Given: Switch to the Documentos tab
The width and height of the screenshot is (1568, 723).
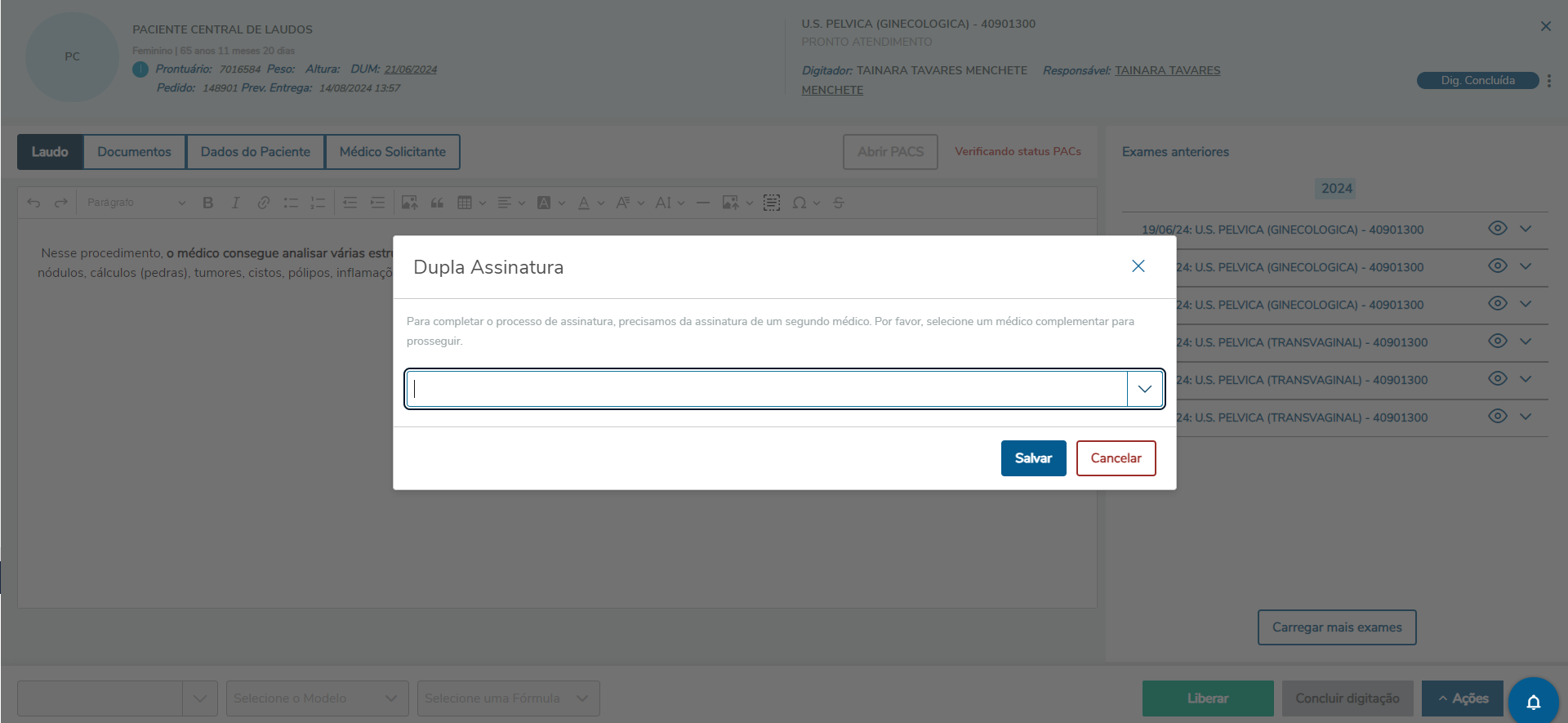Looking at the screenshot, I should pyautogui.click(x=134, y=152).
